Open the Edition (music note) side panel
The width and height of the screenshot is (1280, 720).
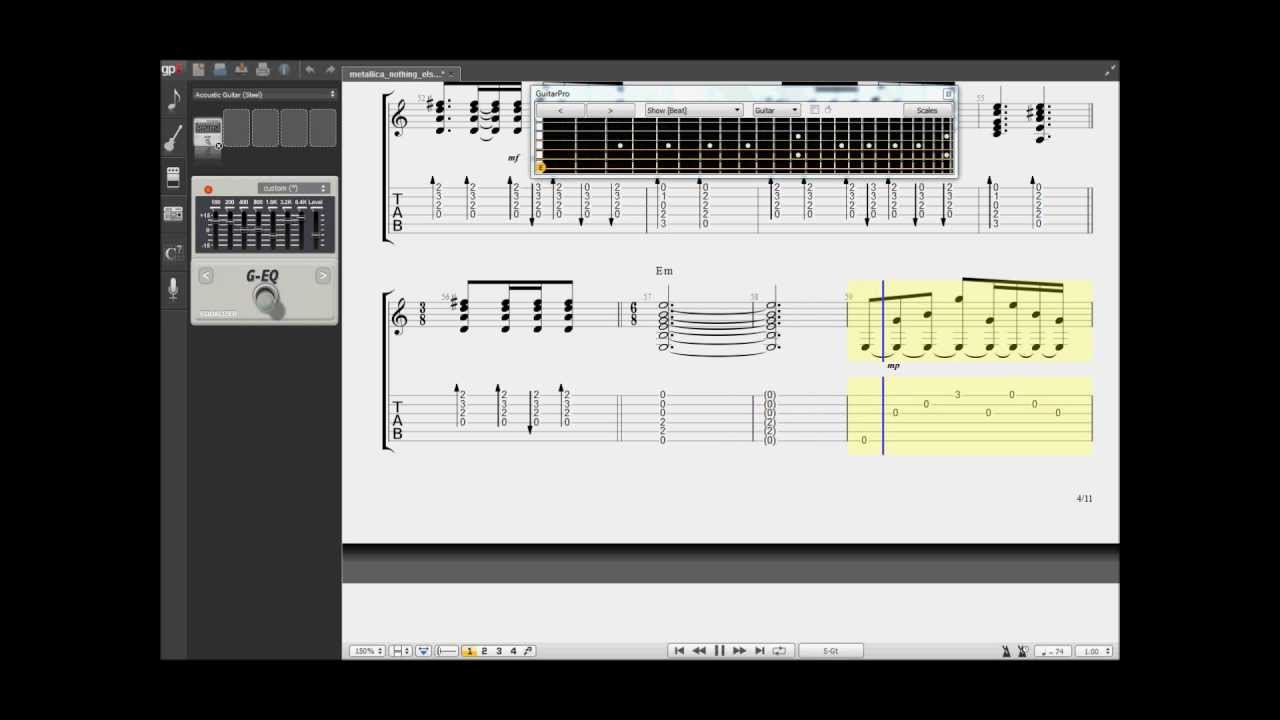click(x=174, y=100)
